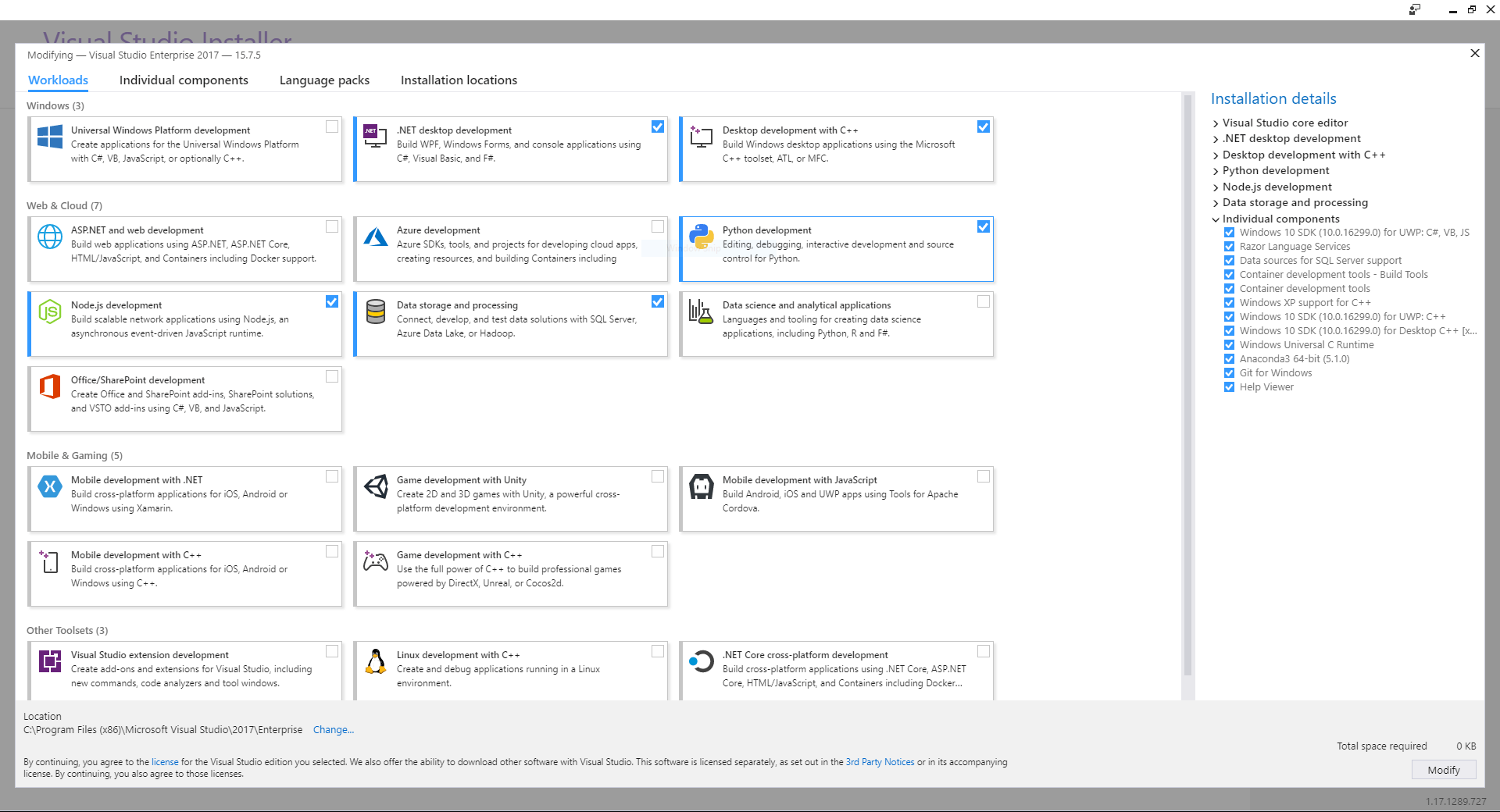This screenshot has width=1500, height=812.
Task: Expand Python development details
Action: (1216, 171)
